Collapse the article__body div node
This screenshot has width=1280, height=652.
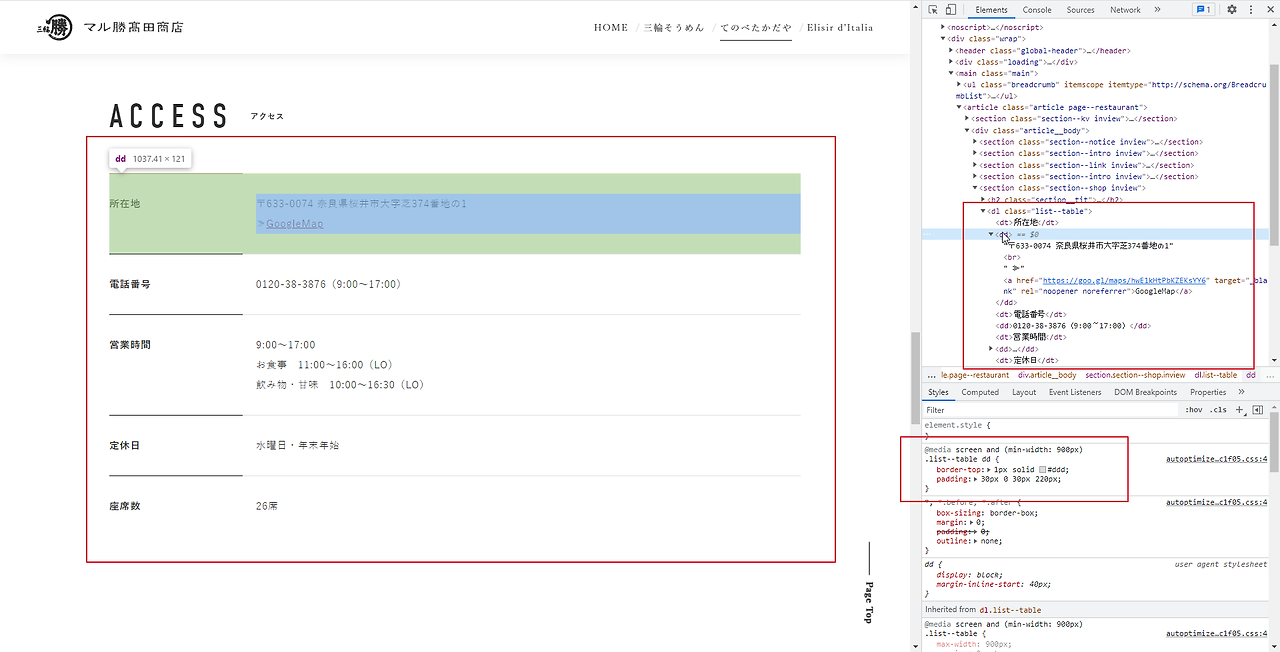tap(968, 130)
